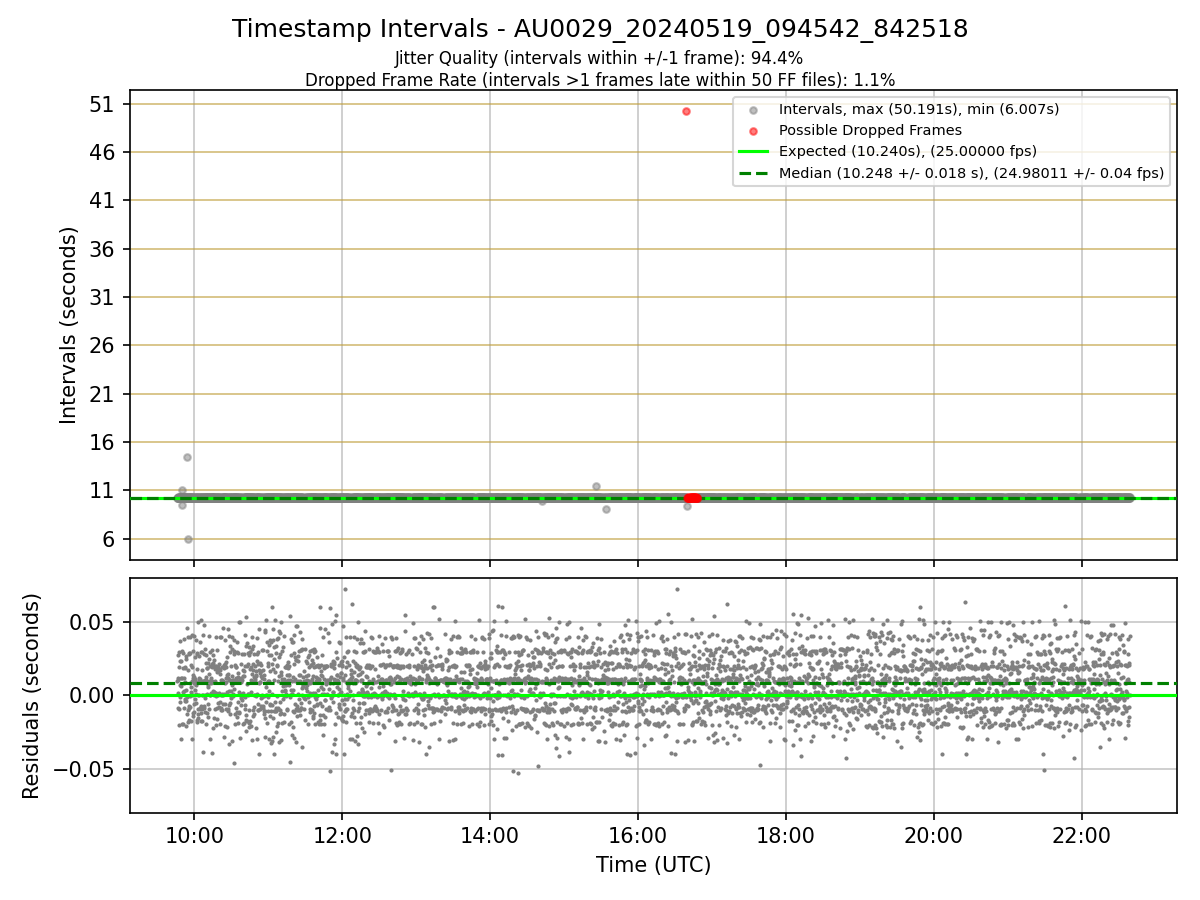This screenshot has width=1200, height=900.
Task: Click the solid green line sample in legend
Action: tap(754, 152)
